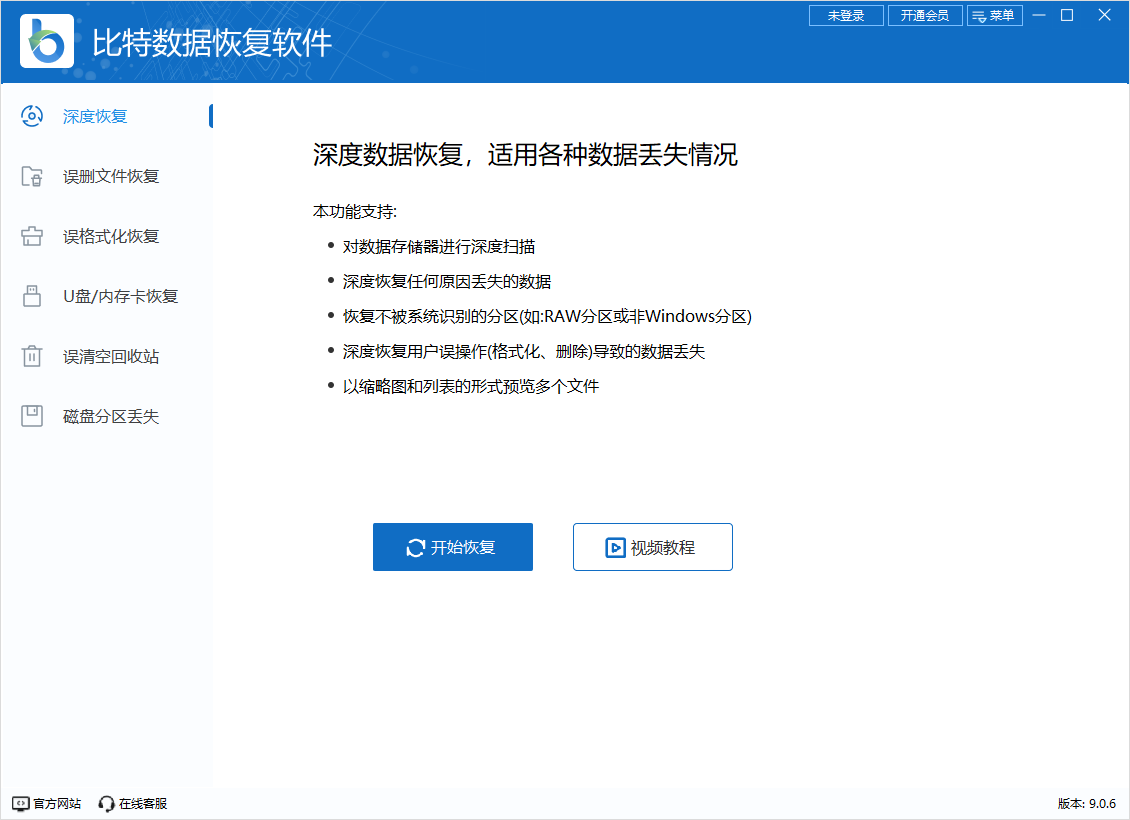Screen dimensions: 1130x820
Task: Open the 菜单 dropdown
Action: click(x=995, y=15)
